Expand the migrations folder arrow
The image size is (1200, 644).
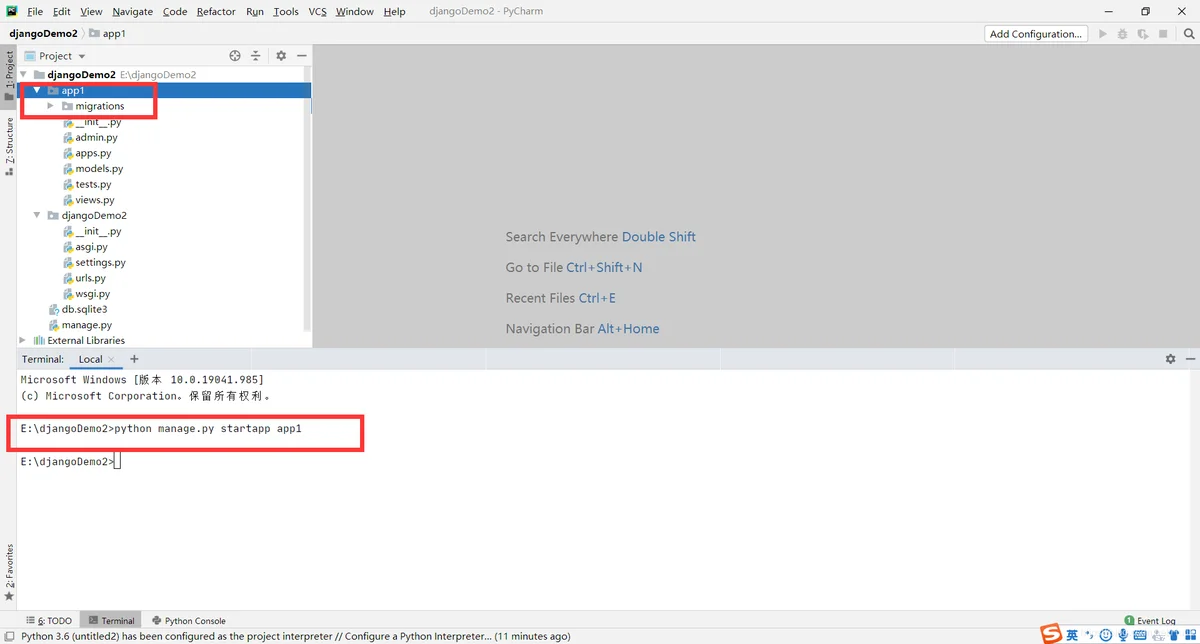(50, 106)
